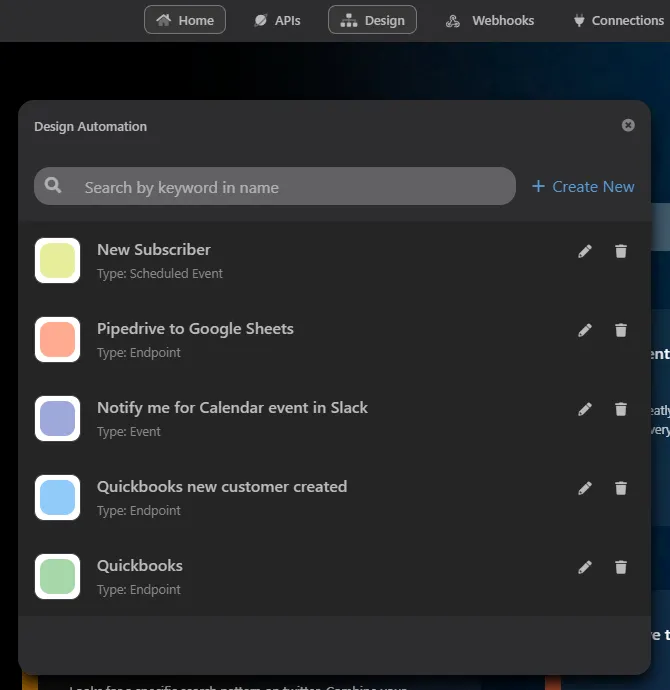Viewport: 670px width, 690px height.
Task: Close the Design Automation dialog
Action: point(628,125)
